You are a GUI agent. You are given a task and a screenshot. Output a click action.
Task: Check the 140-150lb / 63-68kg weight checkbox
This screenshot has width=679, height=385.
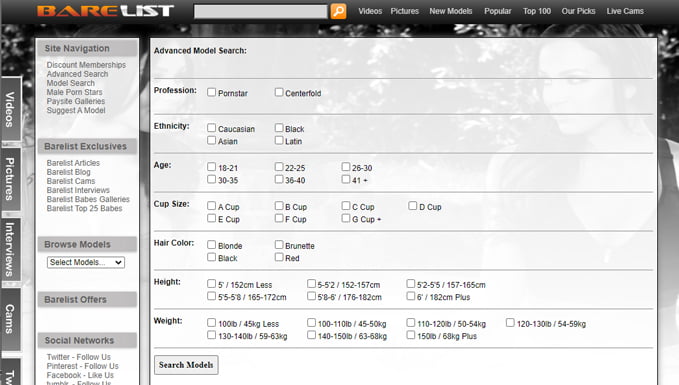tap(311, 335)
